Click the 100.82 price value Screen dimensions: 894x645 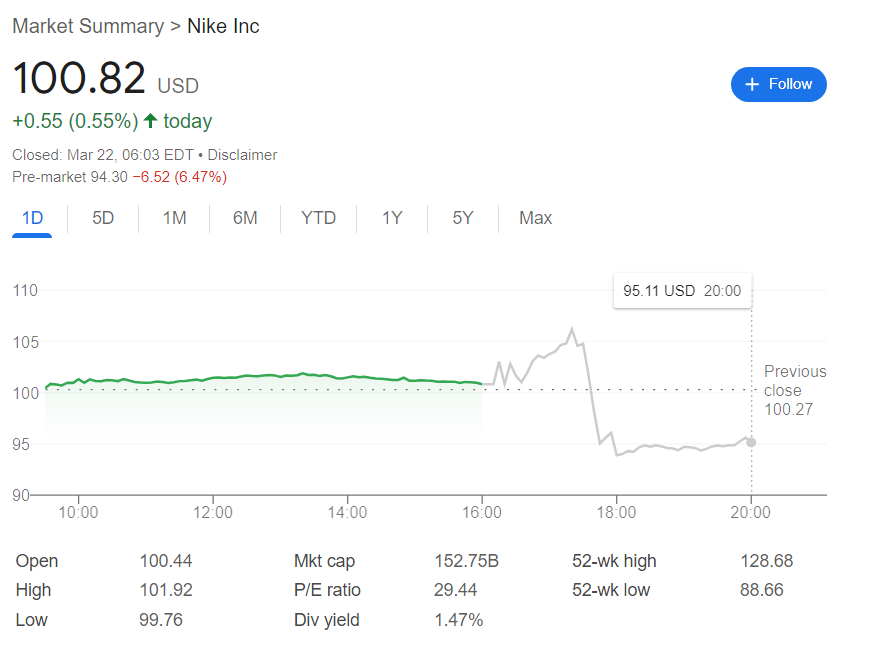79,78
